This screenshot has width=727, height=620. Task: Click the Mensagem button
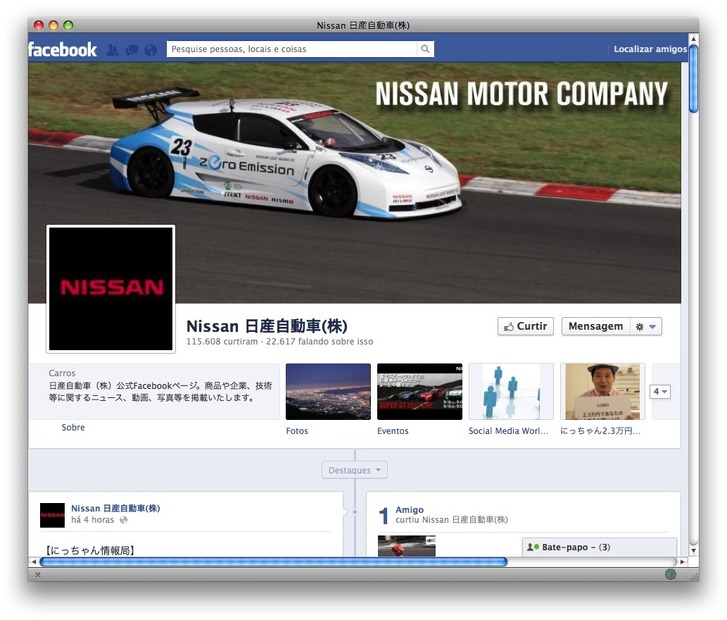[x=596, y=326]
